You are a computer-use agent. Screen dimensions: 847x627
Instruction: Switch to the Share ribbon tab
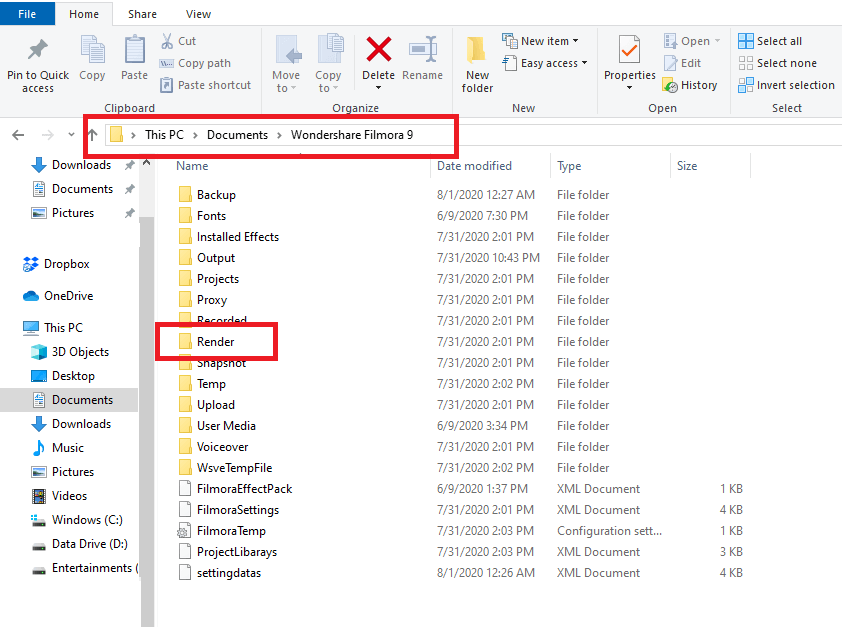[x=142, y=14]
